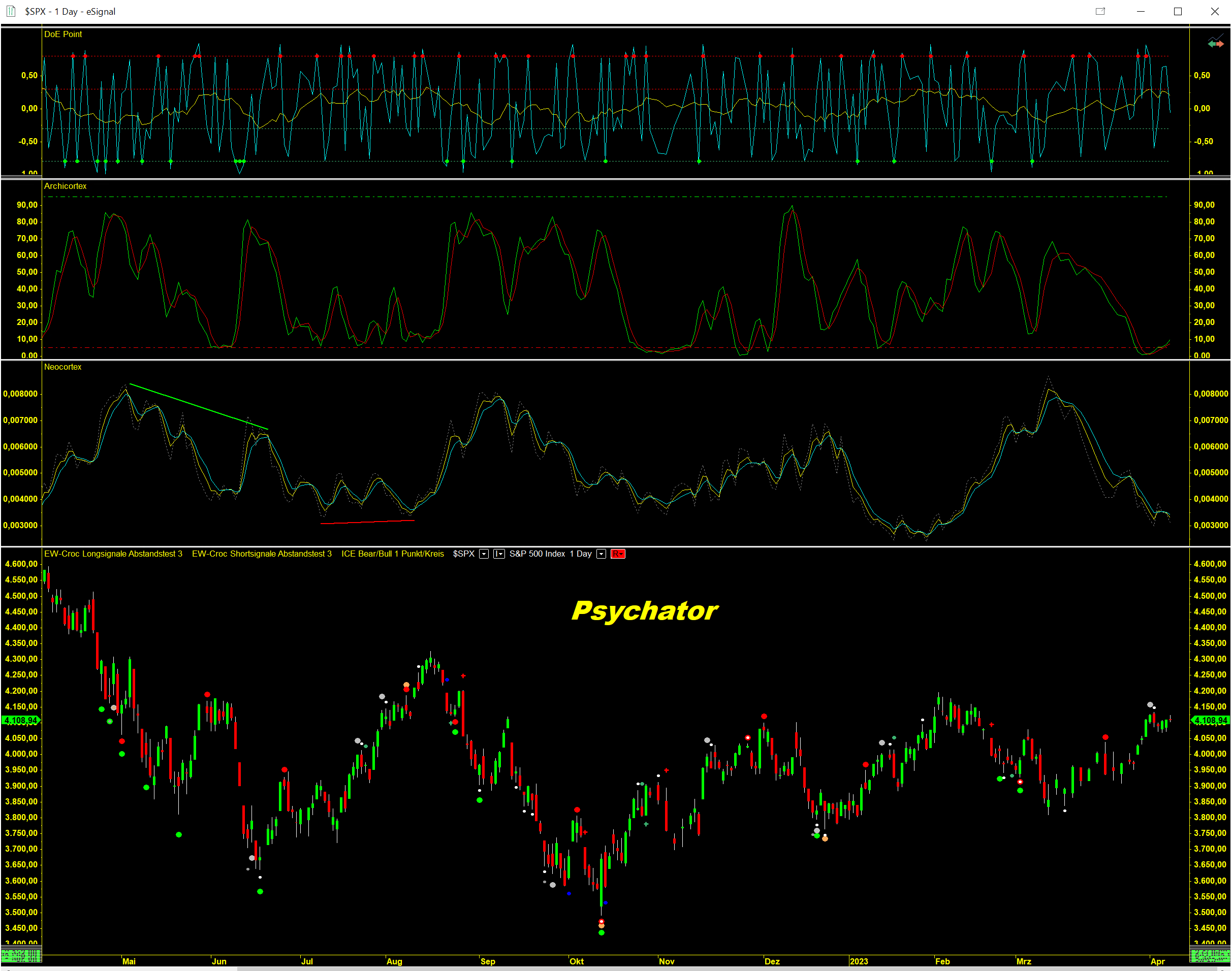Viewport: 1232px width, 971px height.
Task: Open the red R dropdown button
Action: point(618,554)
